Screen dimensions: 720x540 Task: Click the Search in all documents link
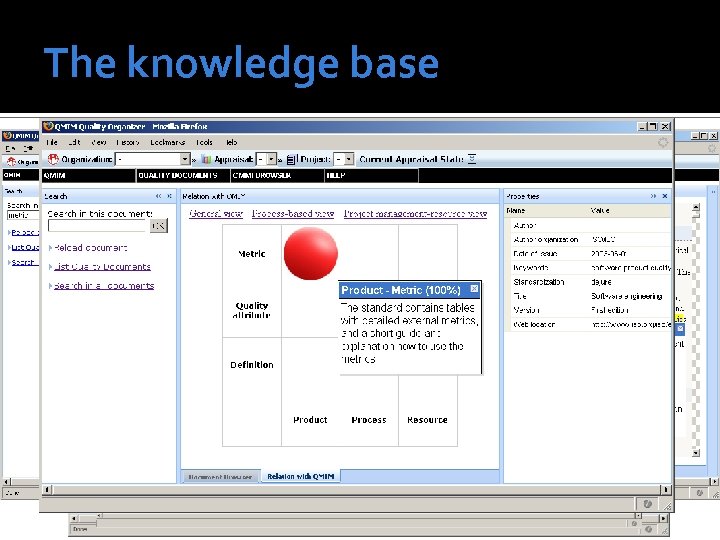(x=104, y=286)
